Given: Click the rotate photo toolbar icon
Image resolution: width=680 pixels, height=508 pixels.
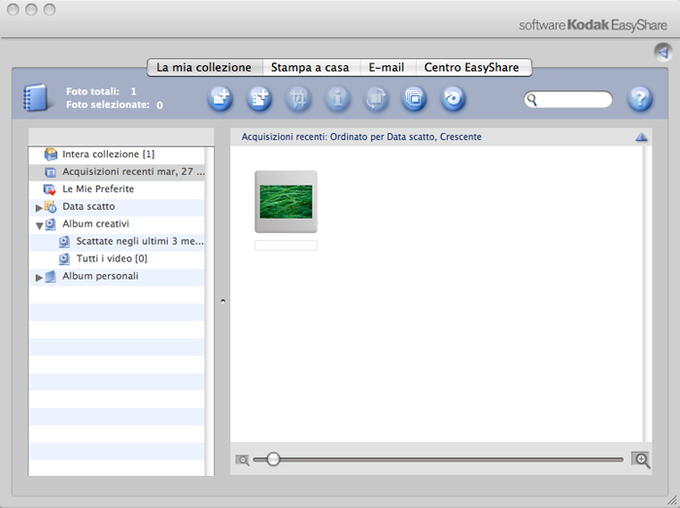Looking at the screenshot, I should pos(376,98).
